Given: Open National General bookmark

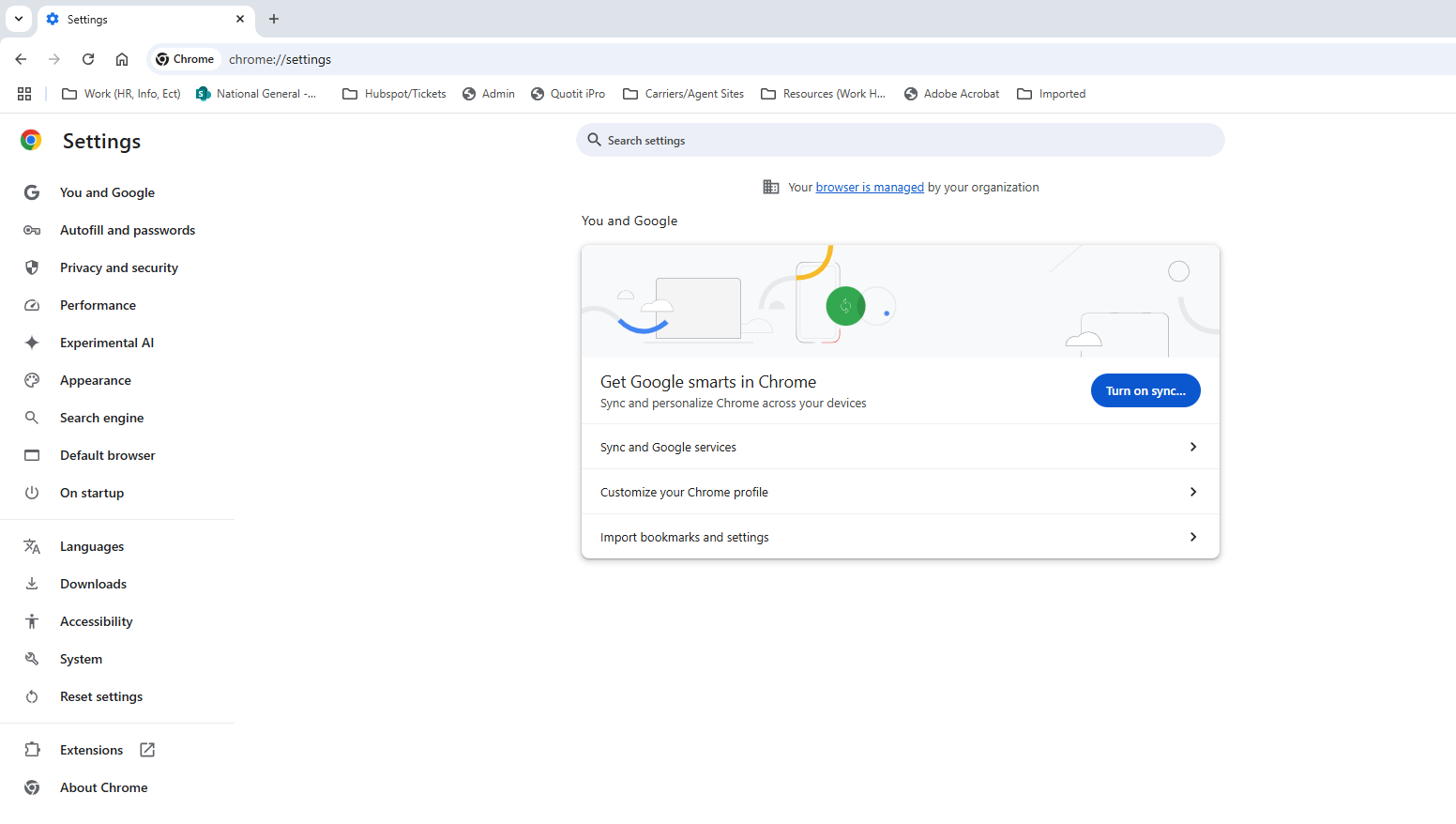Looking at the screenshot, I should pos(257,94).
